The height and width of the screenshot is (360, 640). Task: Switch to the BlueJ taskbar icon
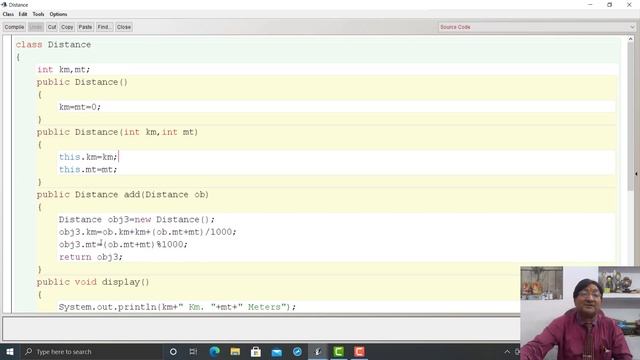[x=318, y=351]
